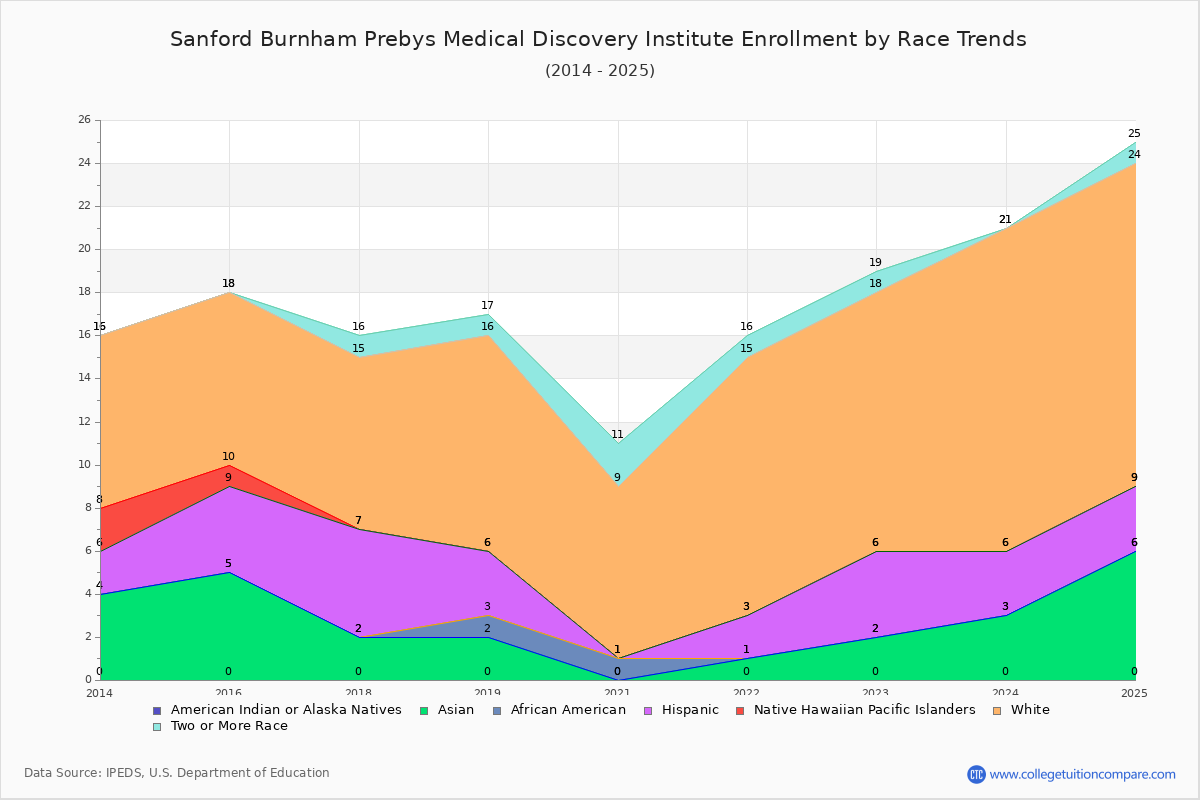The width and height of the screenshot is (1200, 800).
Task: Click the 2023 x-axis label
Action: click(876, 693)
